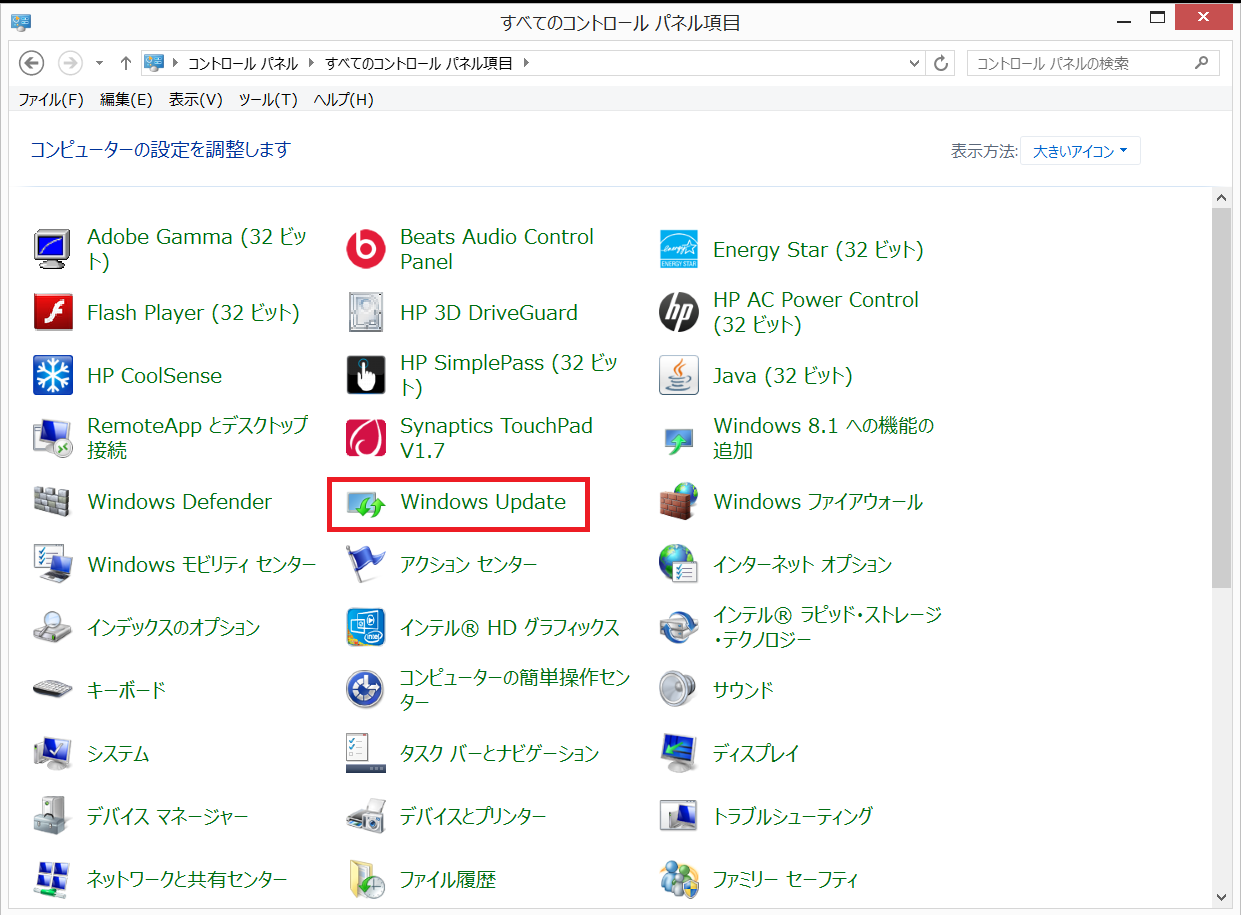
Task: Click the control panel search field
Action: click(x=1080, y=63)
